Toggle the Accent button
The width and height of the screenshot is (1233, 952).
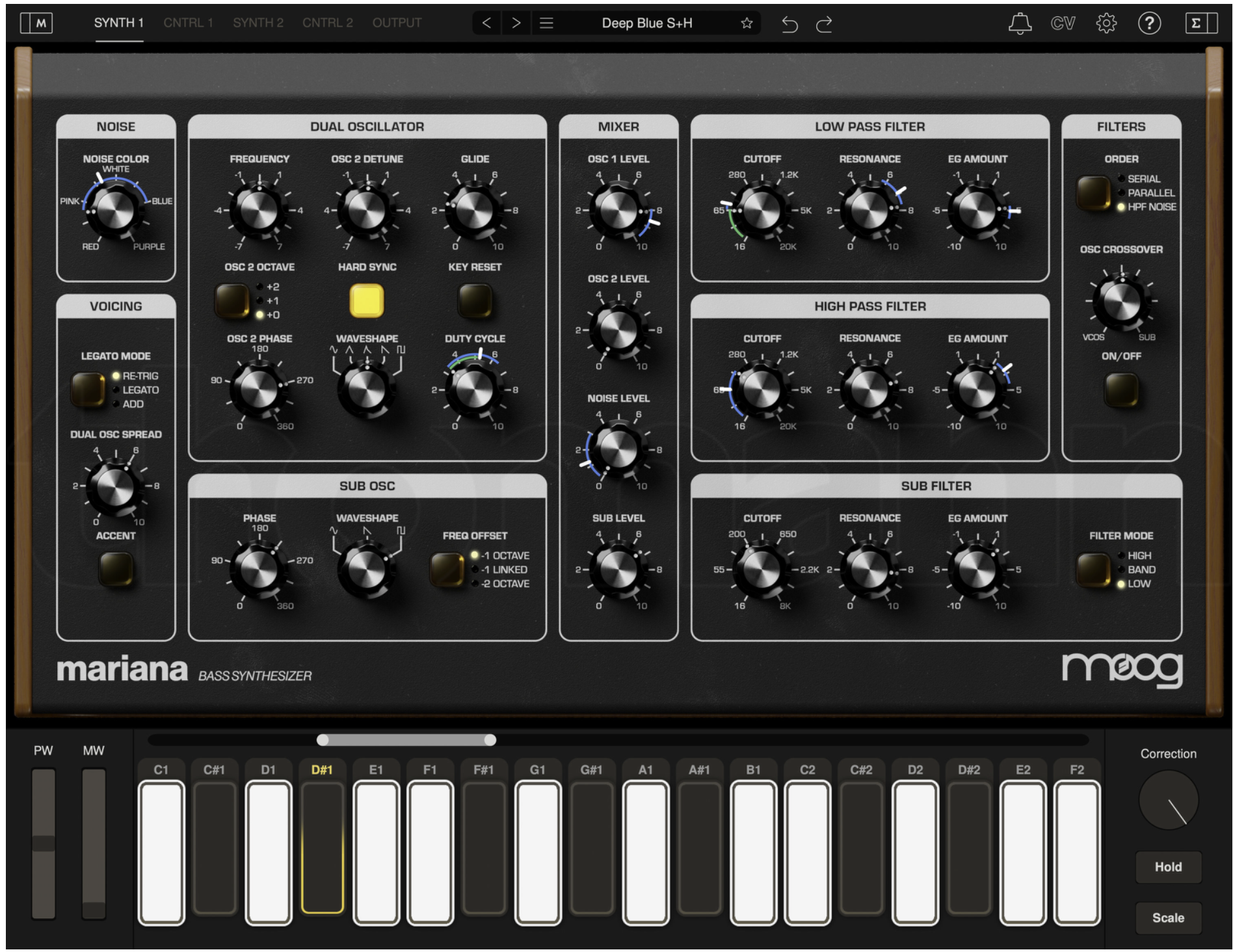click(116, 569)
